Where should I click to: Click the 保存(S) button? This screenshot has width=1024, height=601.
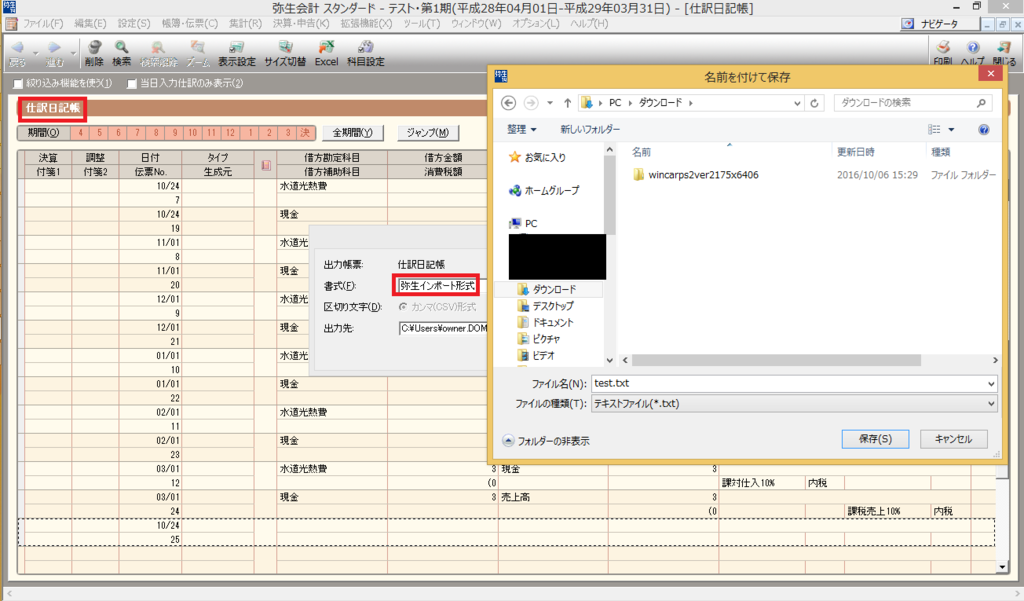point(875,439)
